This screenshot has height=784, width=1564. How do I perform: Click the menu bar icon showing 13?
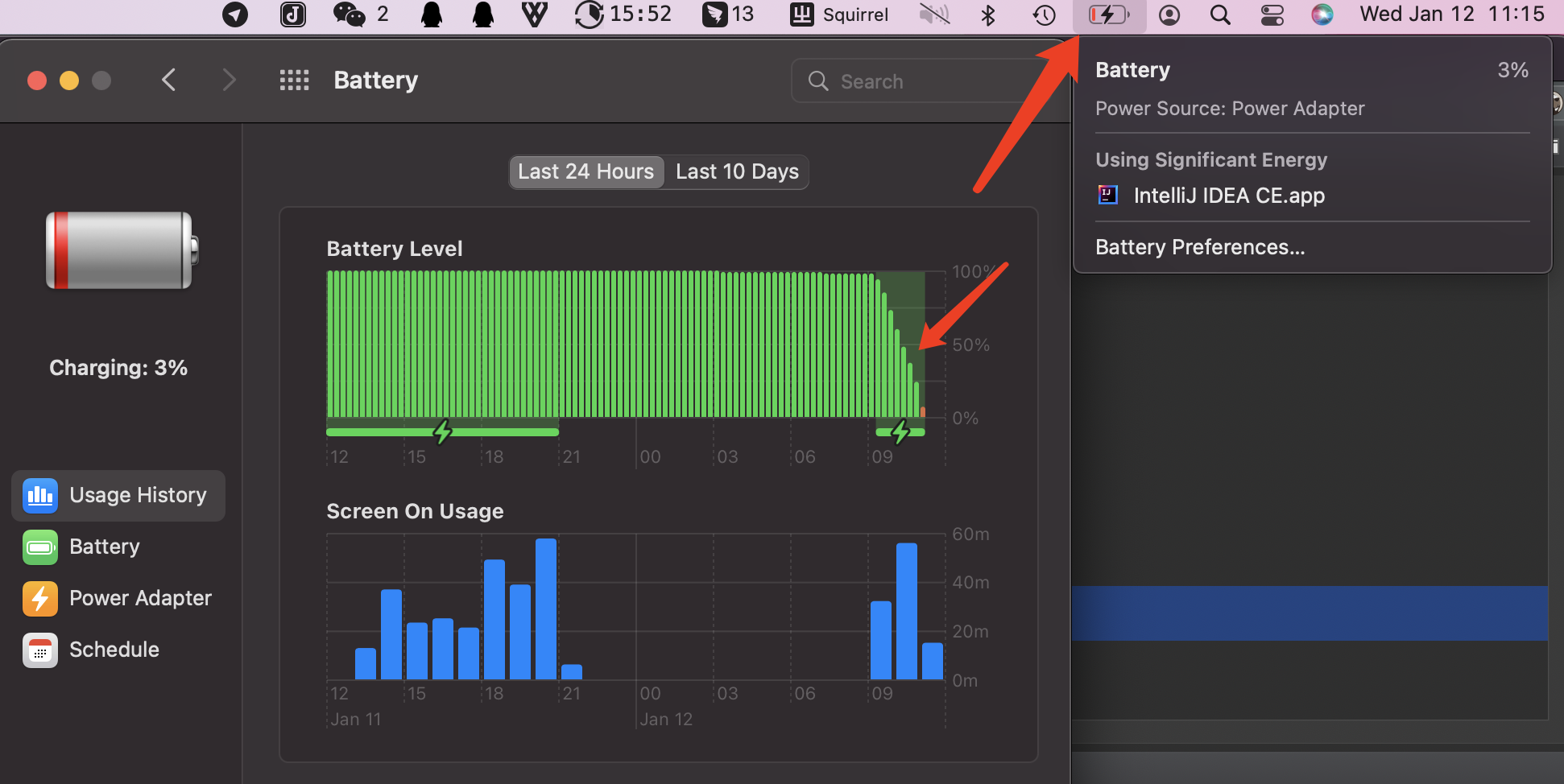click(x=728, y=14)
